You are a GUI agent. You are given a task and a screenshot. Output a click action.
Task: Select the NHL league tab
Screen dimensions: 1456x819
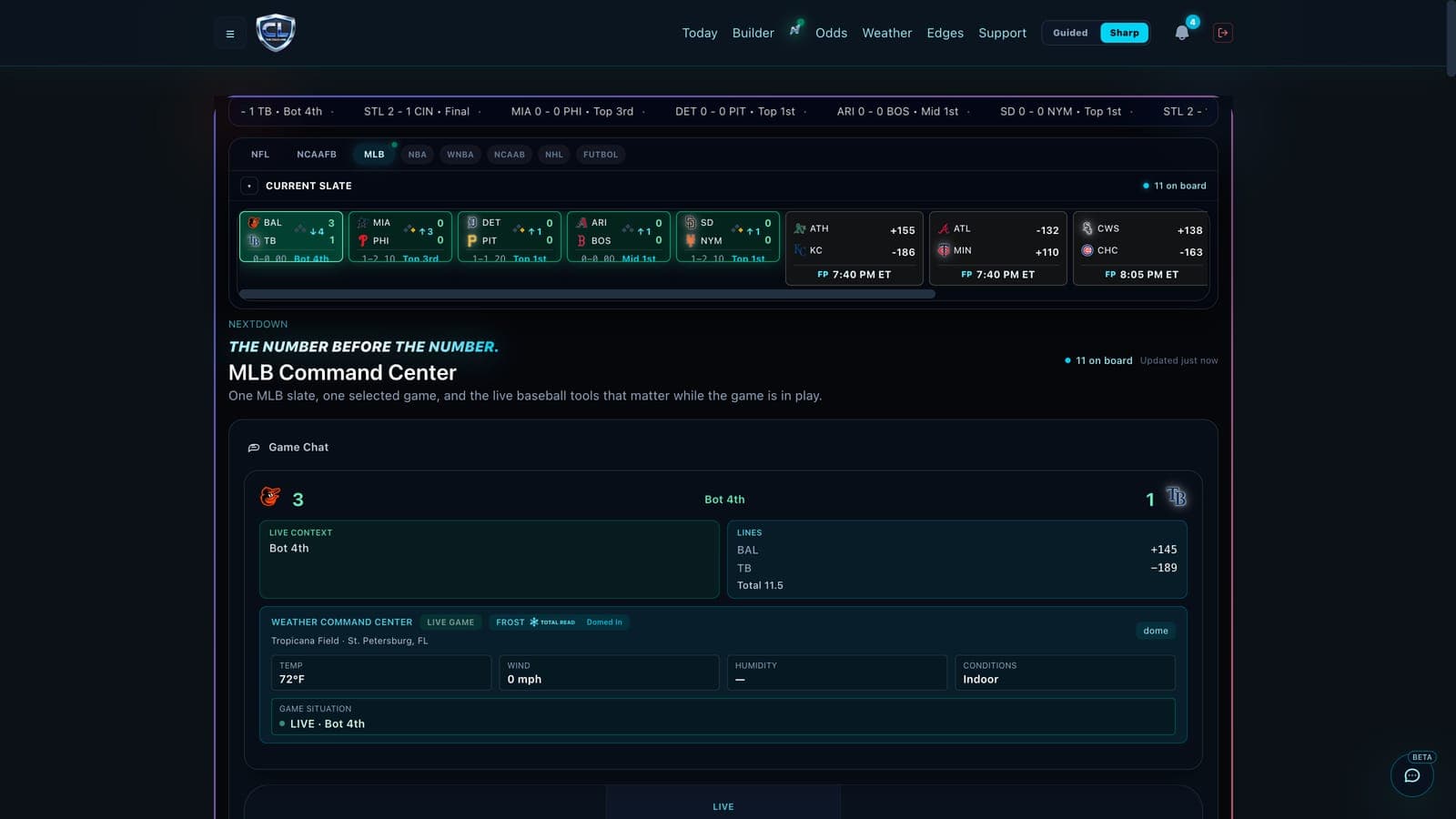(x=554, y=155)
